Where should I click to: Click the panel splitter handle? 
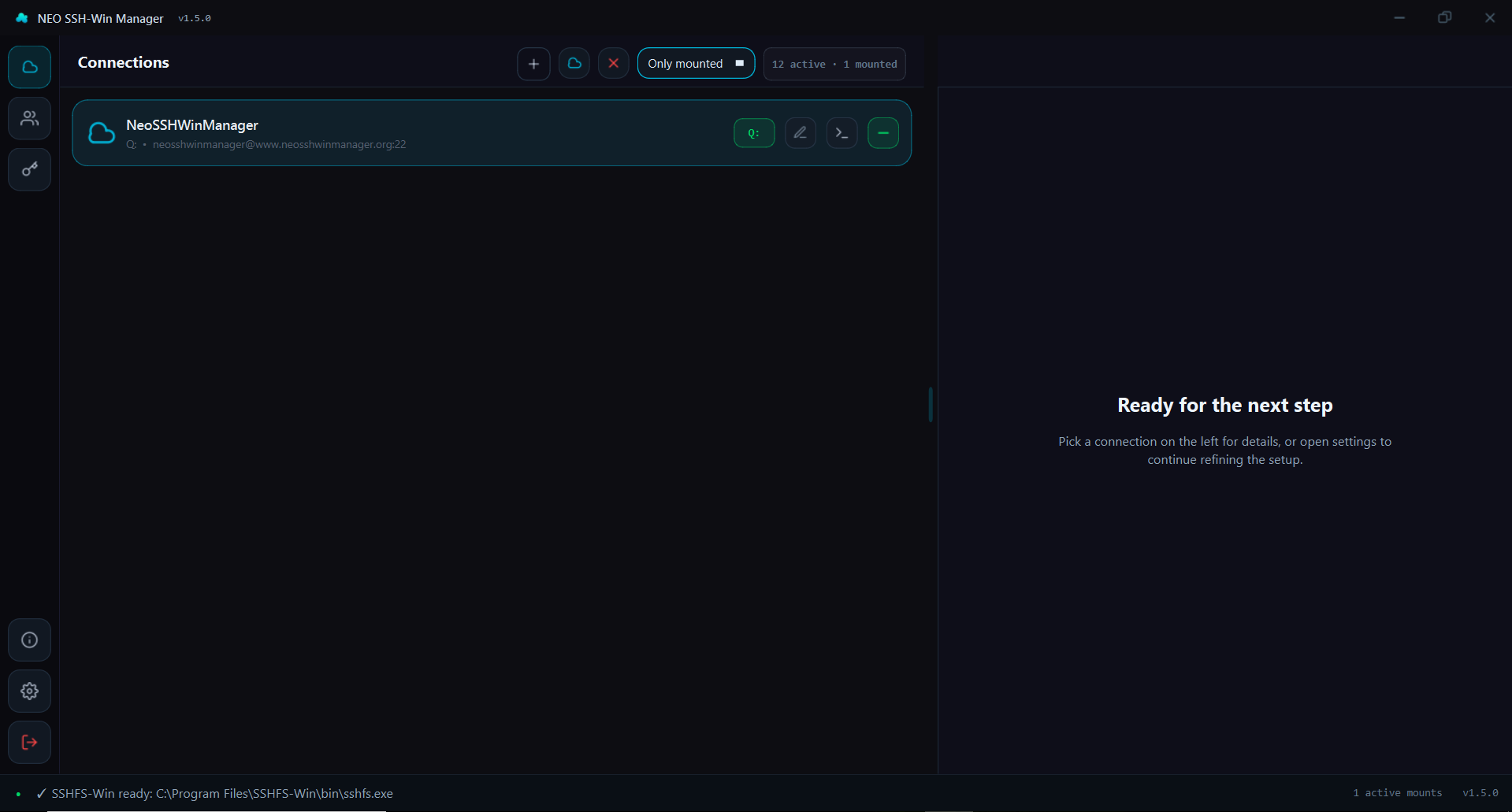click(x=931, y=405)
